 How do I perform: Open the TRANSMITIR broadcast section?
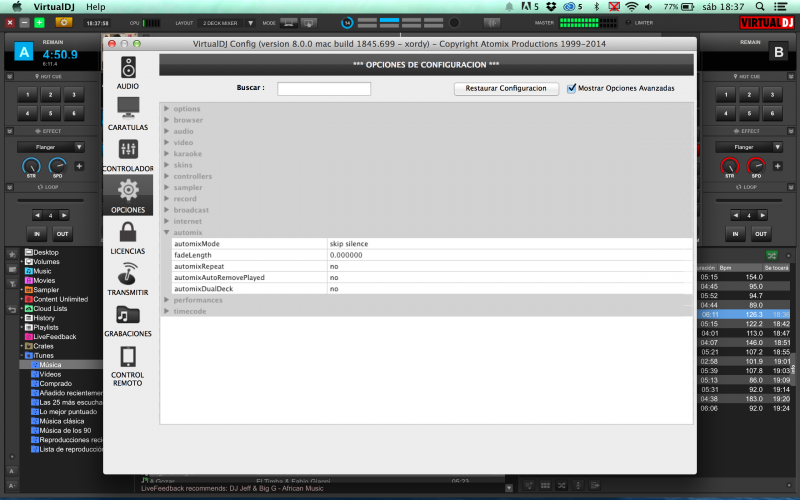pyautogui.click(x=128, y=279)
